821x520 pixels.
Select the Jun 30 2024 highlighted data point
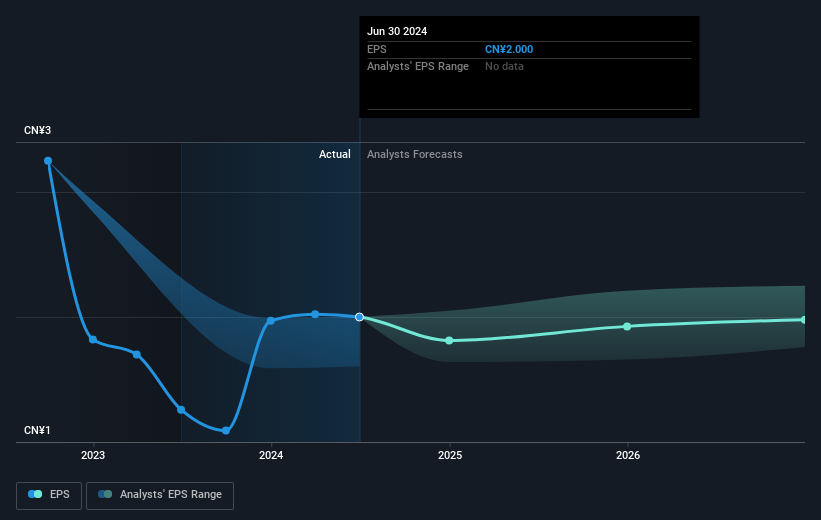pos(359,317)
